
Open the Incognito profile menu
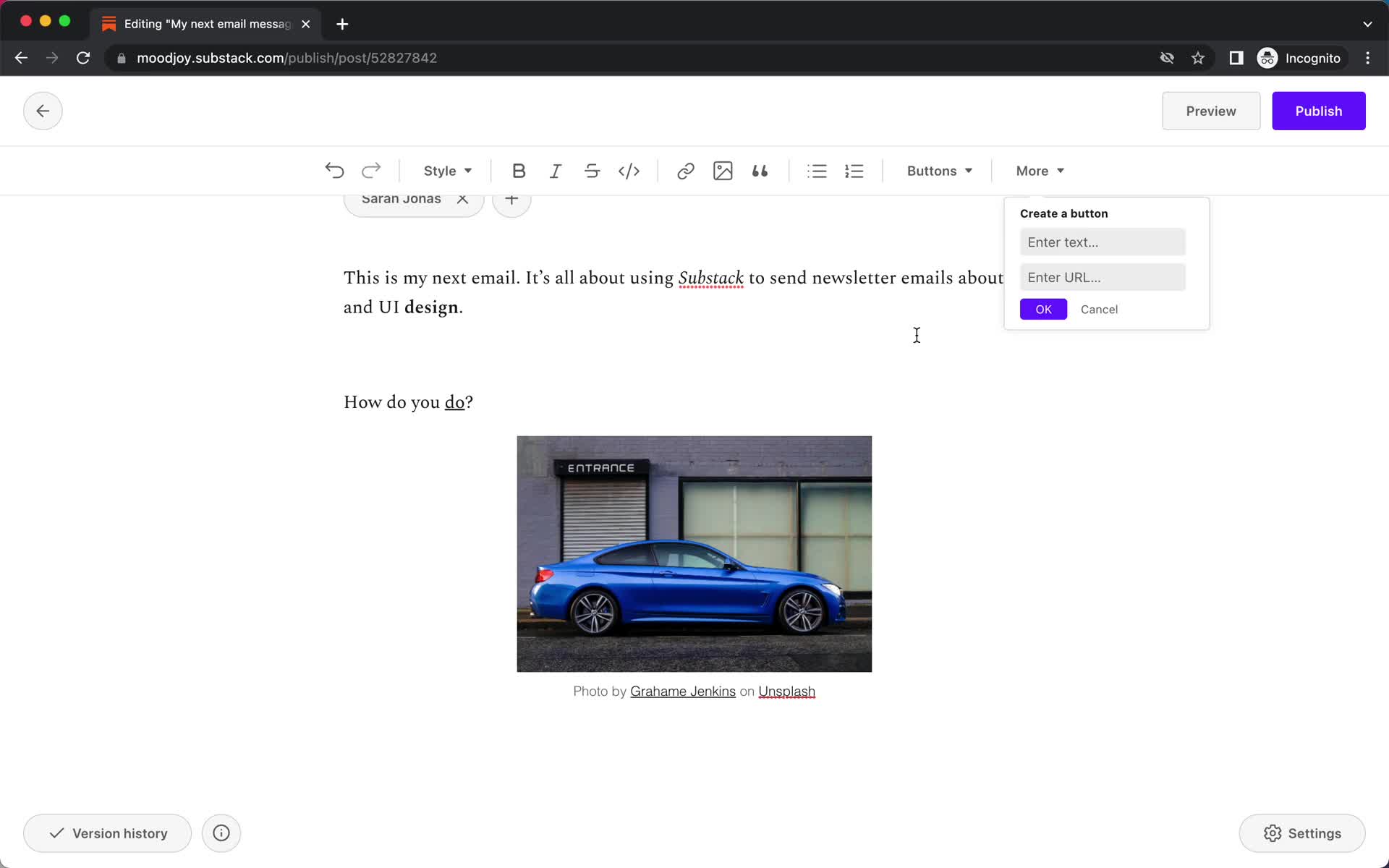[x=1299, y=58]
